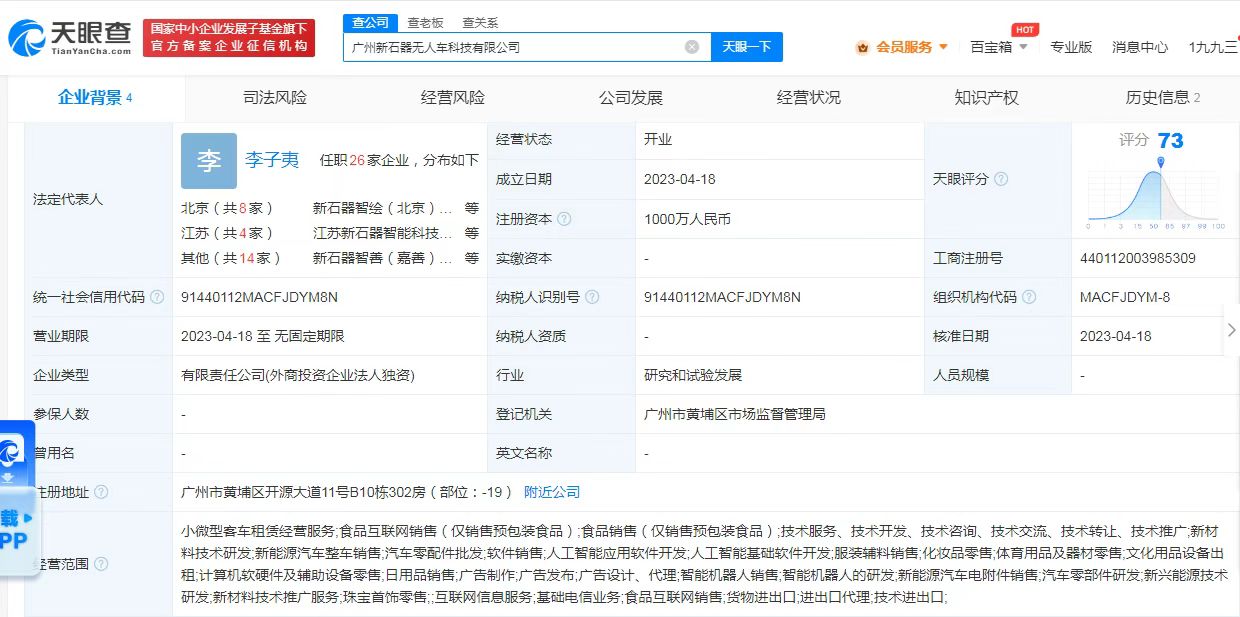Open 李子夷 legal representative profile
This screenshot has width=1240, height=617.
pos(272,160)
